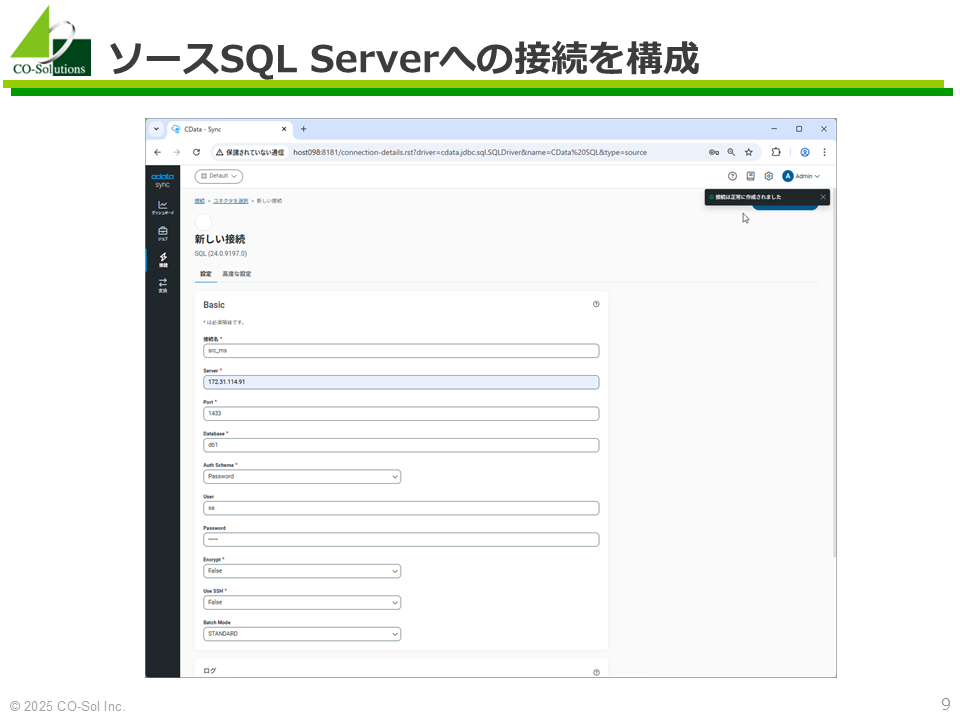Click the CData Sync logo
The width and height of the screenshot is (960, 720).
[162, 180]
